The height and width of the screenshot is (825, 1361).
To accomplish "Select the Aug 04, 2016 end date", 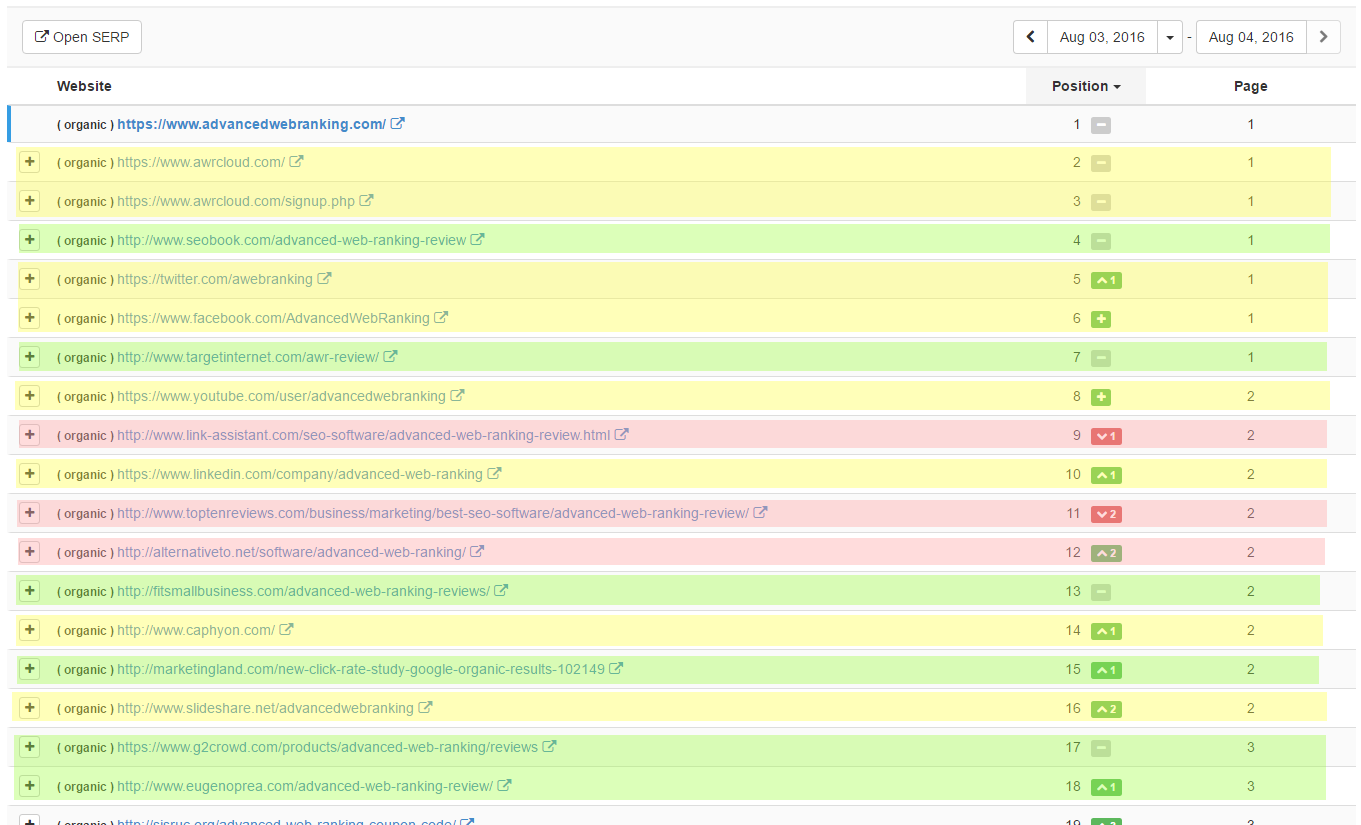I will [x=1251, y=37].
